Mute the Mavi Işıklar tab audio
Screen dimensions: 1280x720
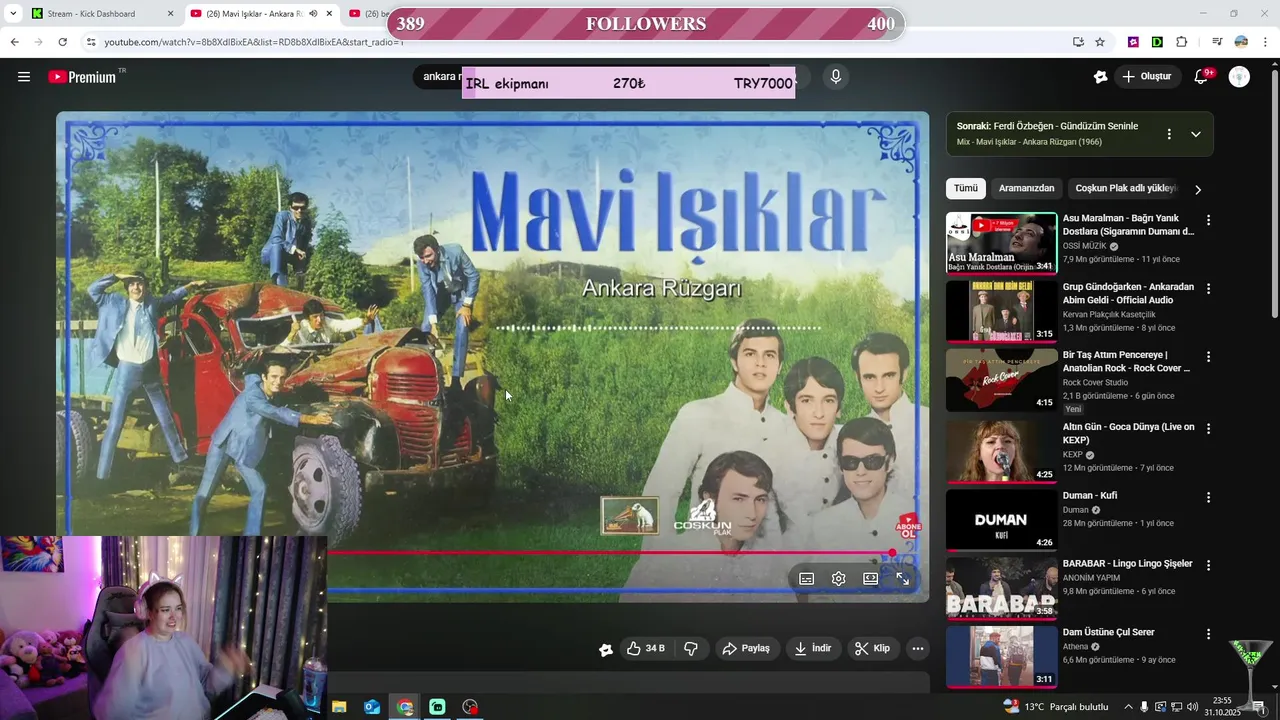(313, 14)
